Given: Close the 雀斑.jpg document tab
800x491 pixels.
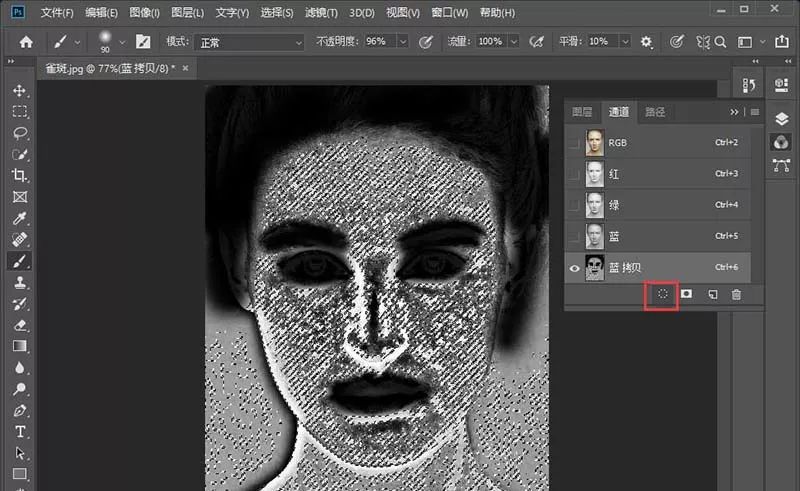Looking at the screenshot, I should [185, 68].
